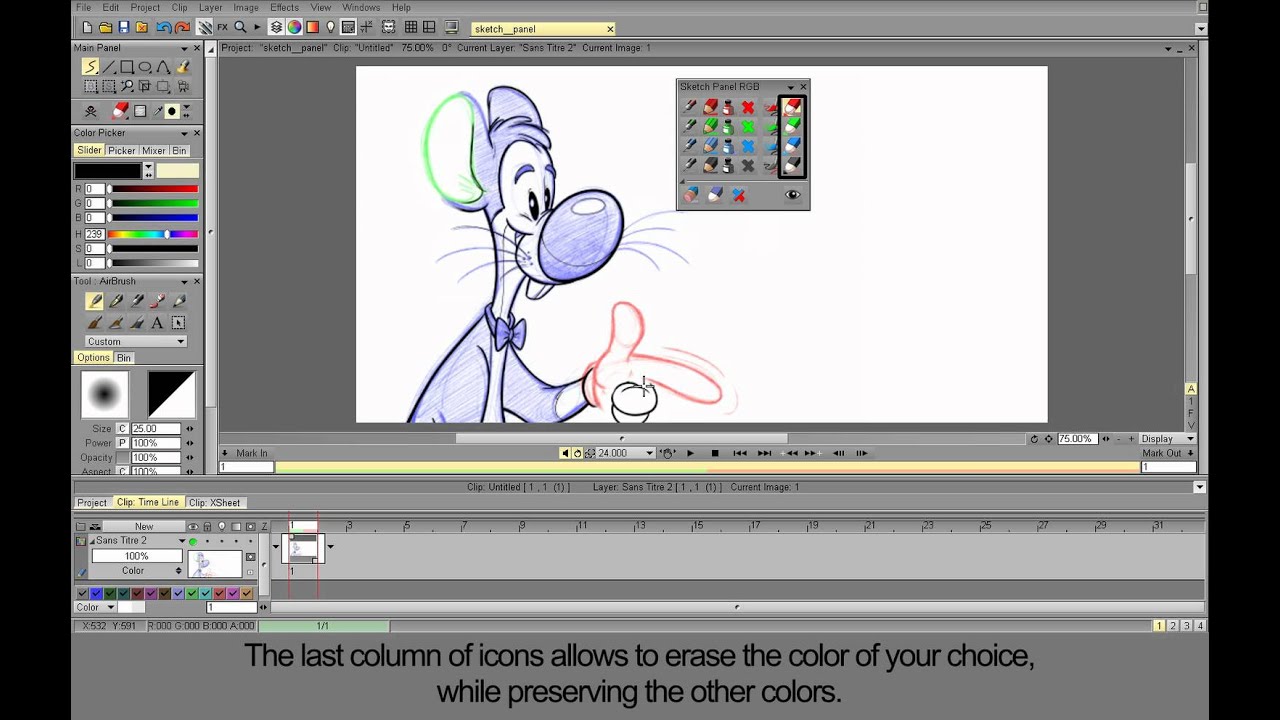Adjust the red R color slider
This screenshot has height=720, width=1280.
pos(153,189)
